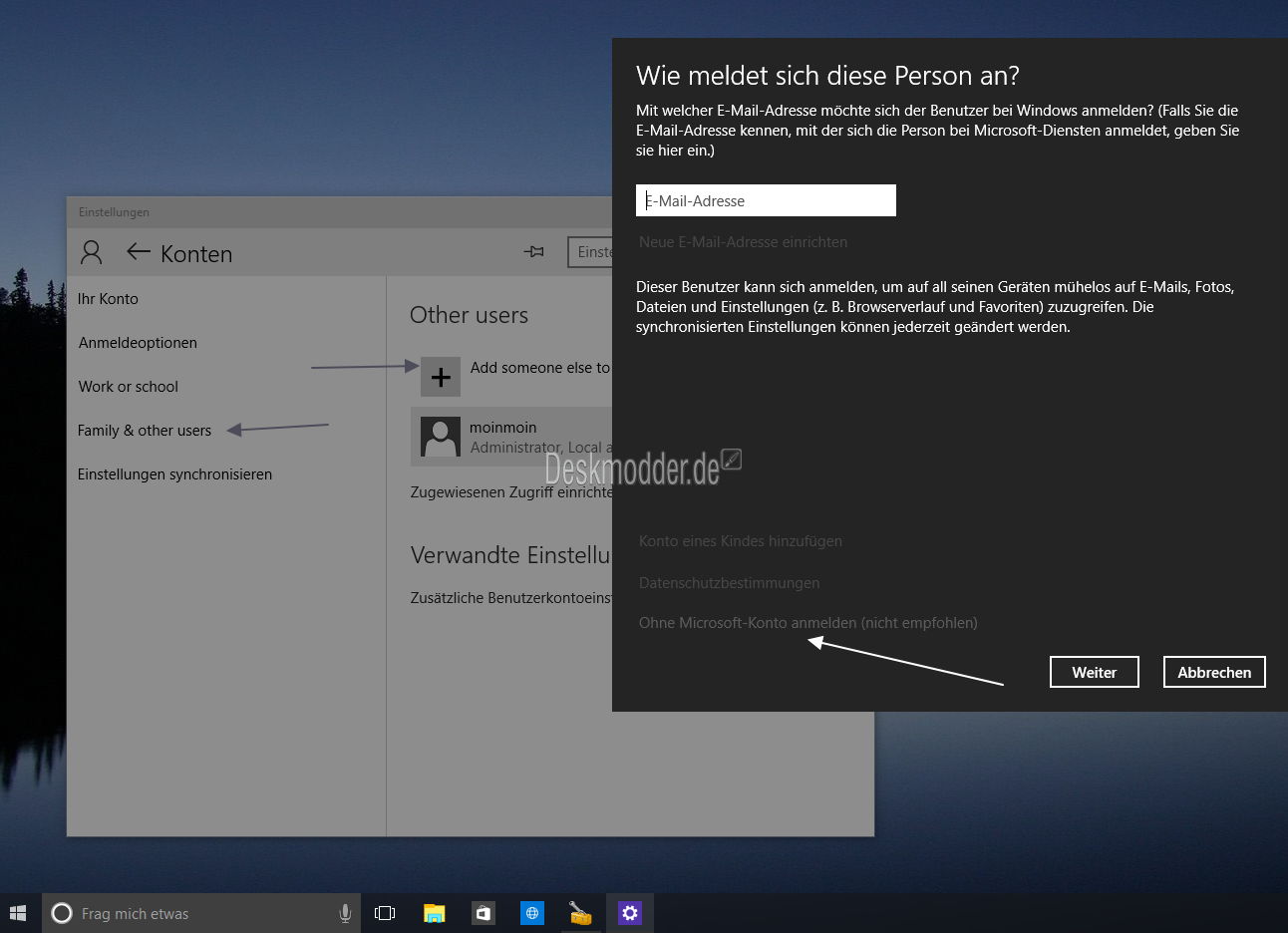Viewport: 1288px width, 933px height.
Task: Pin the Settings window with pin icon
Action: [534, 252]
